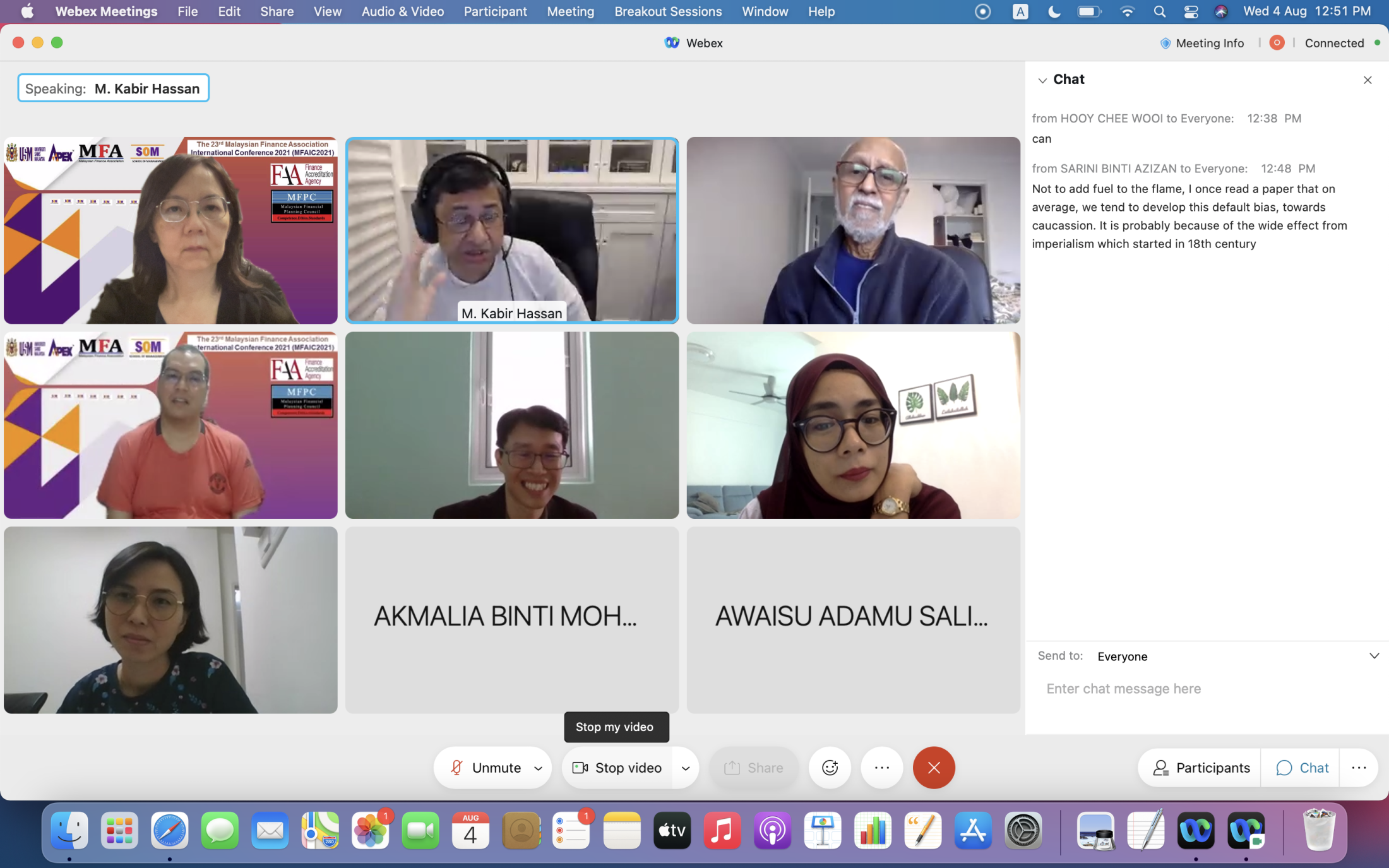Open Meeting Info shield icon
1389x868 pixels.
point(1165,43)
